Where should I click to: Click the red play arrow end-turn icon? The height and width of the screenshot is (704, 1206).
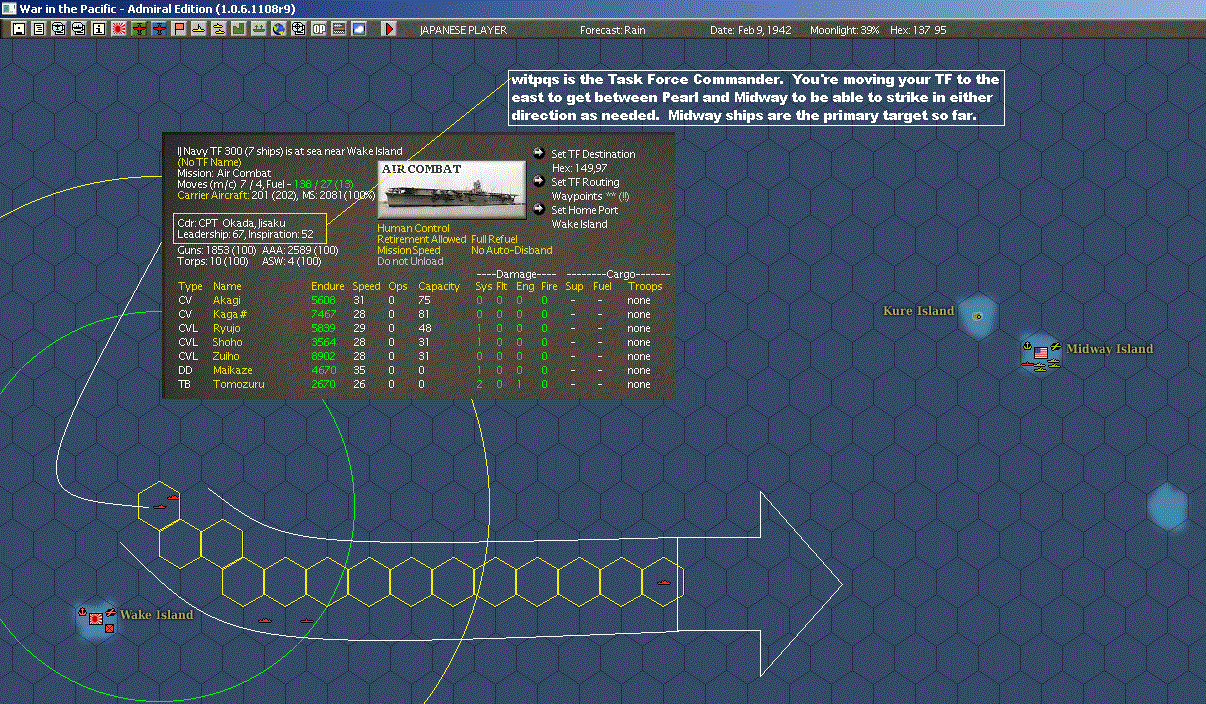click(389, 29)
